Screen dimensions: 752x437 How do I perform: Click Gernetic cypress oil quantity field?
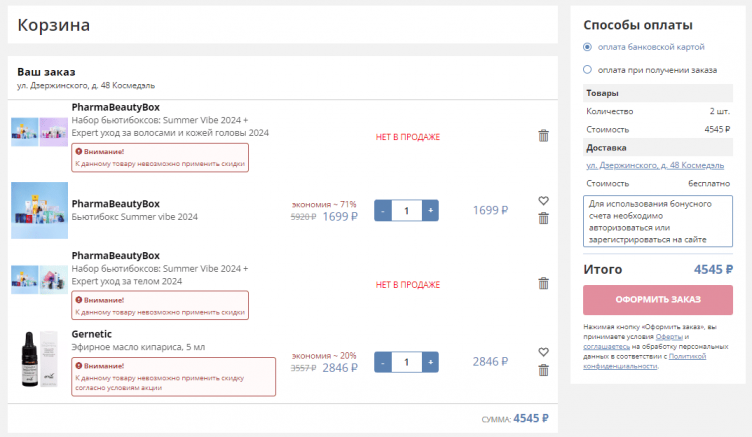(406, 362)
